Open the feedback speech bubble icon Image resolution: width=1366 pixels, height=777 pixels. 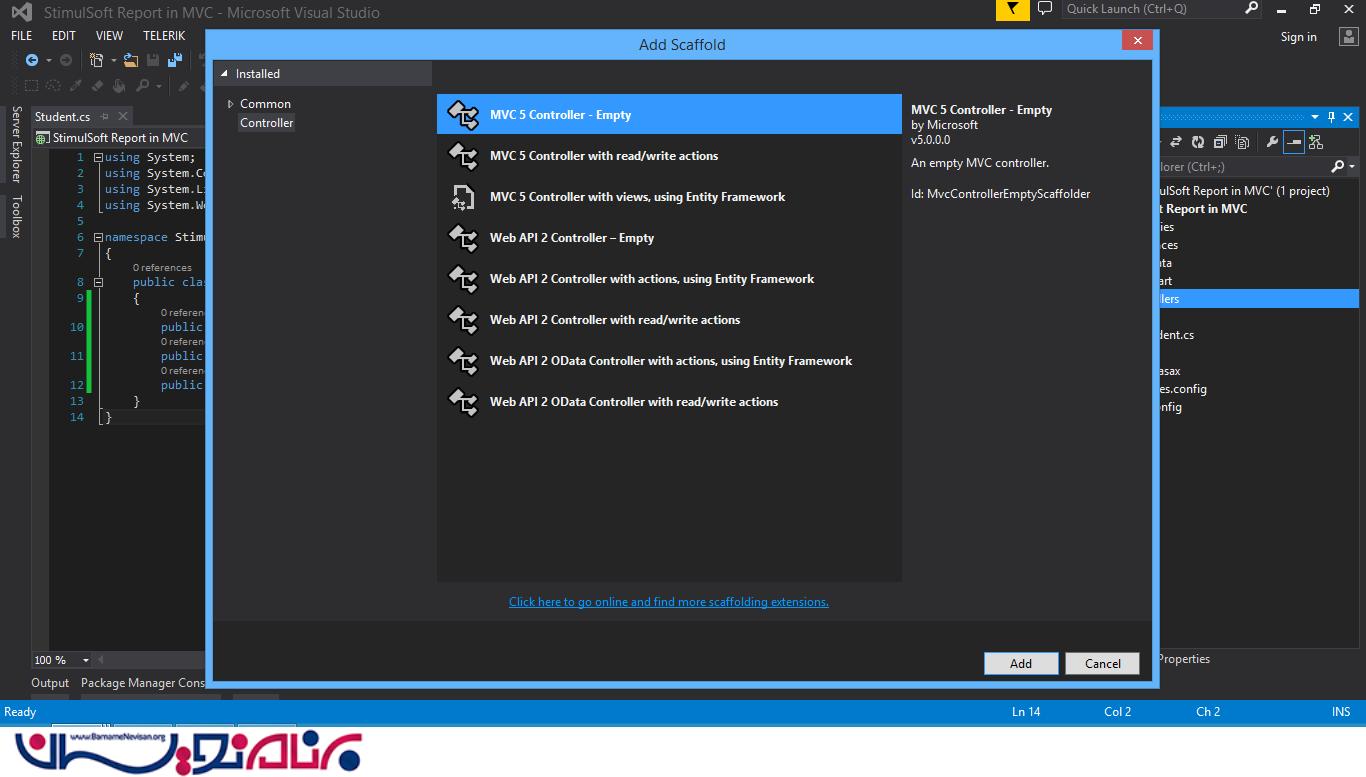click(1045, 9)
